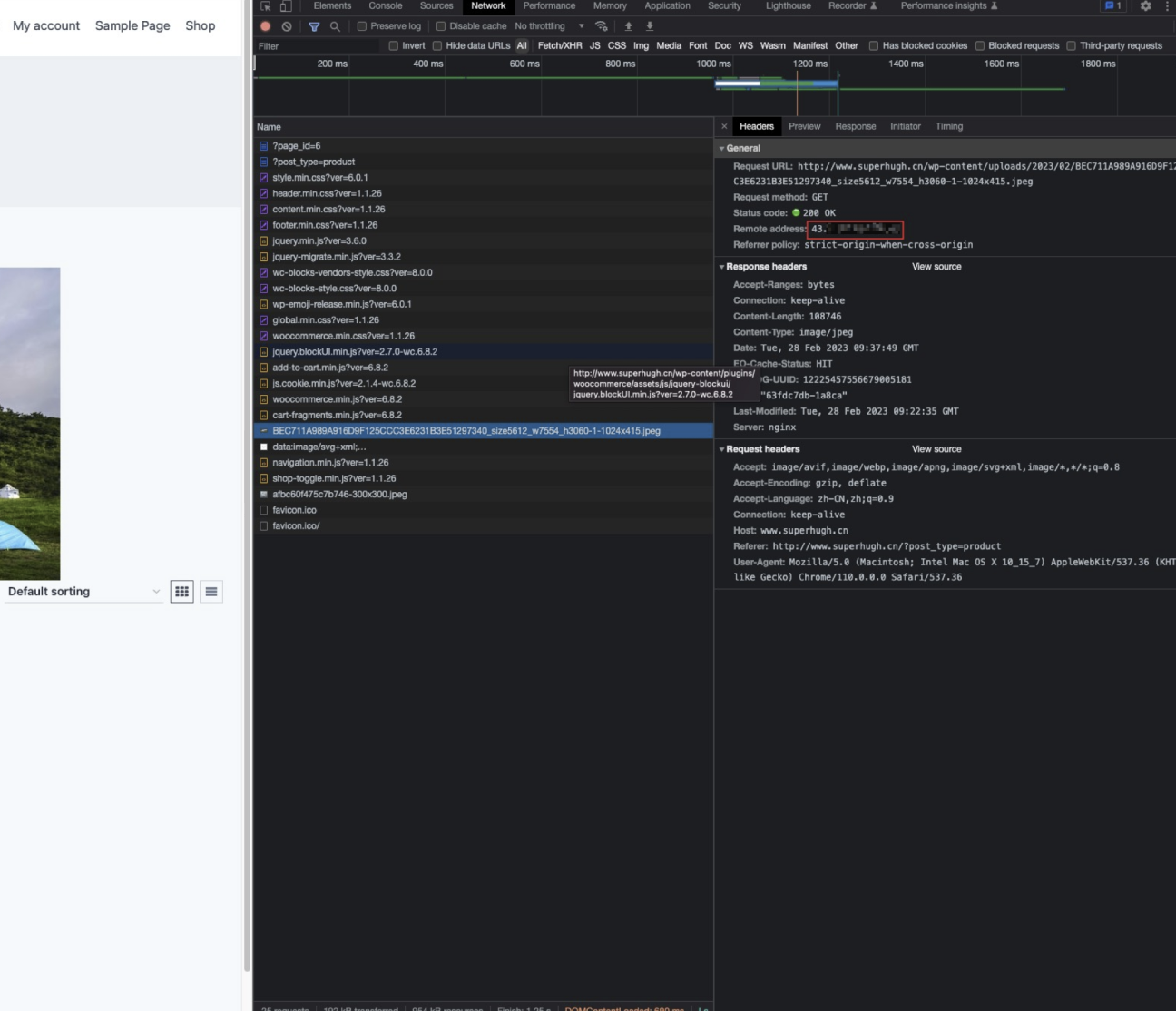Toggle the network filter funnel icon

314,26
